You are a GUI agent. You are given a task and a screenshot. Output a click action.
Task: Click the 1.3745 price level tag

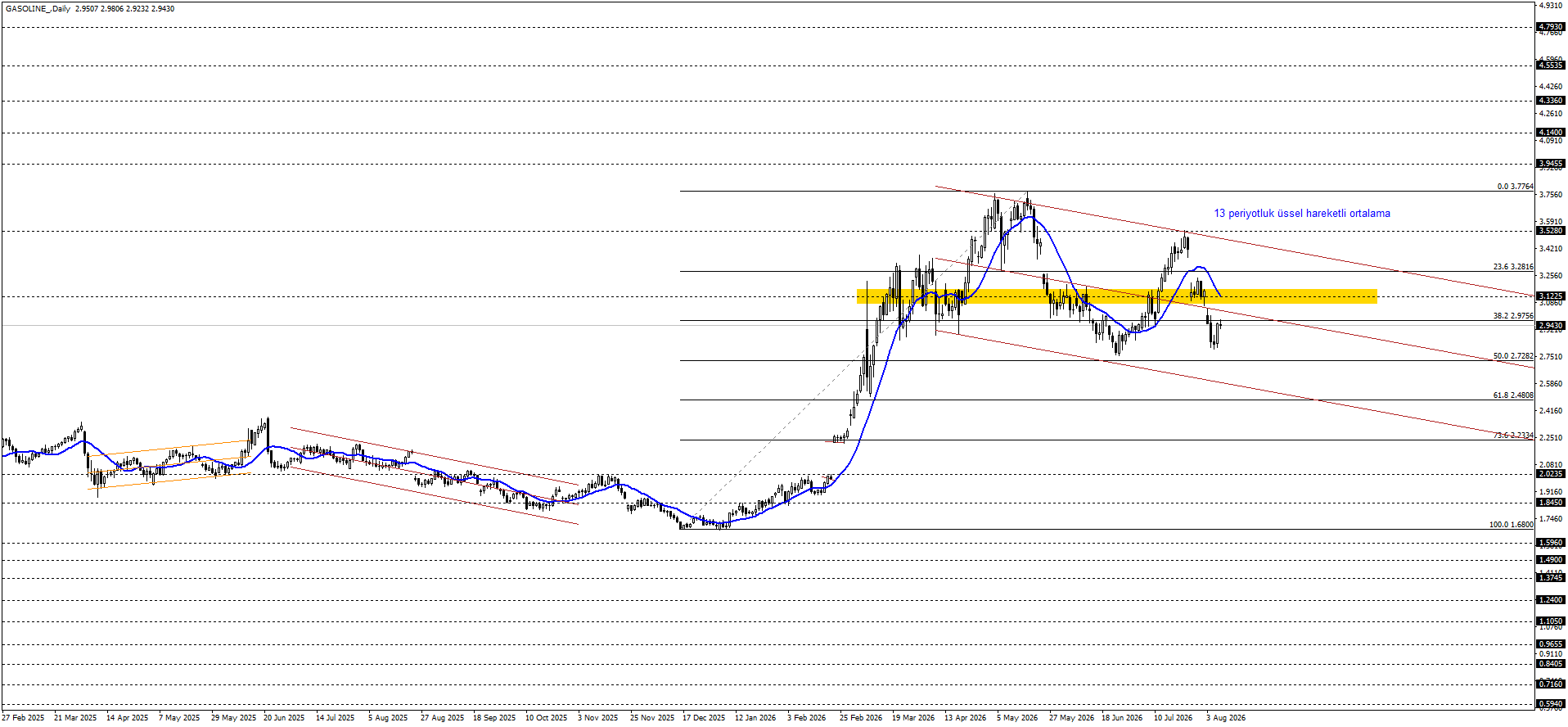pyautogui.click(x=1551, y=578)
